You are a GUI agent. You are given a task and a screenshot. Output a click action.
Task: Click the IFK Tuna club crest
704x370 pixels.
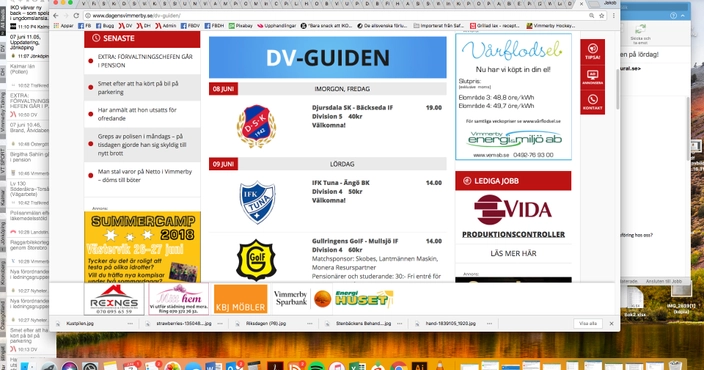click(x=257, y=203)
